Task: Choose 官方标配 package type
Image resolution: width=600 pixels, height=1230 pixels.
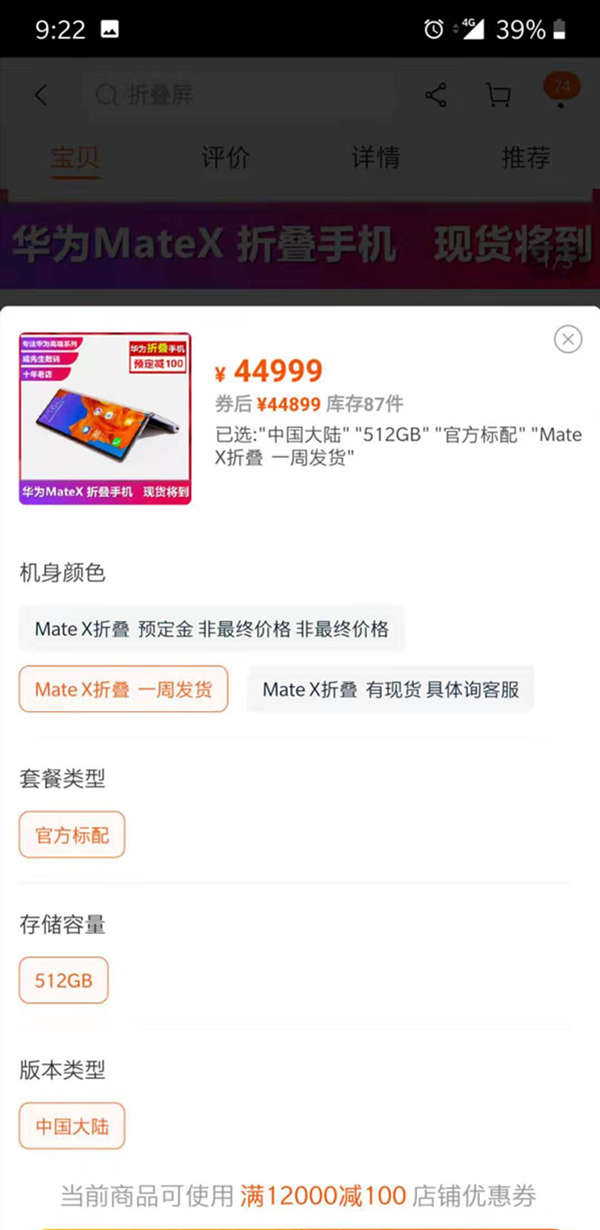Action: [72, 835]
